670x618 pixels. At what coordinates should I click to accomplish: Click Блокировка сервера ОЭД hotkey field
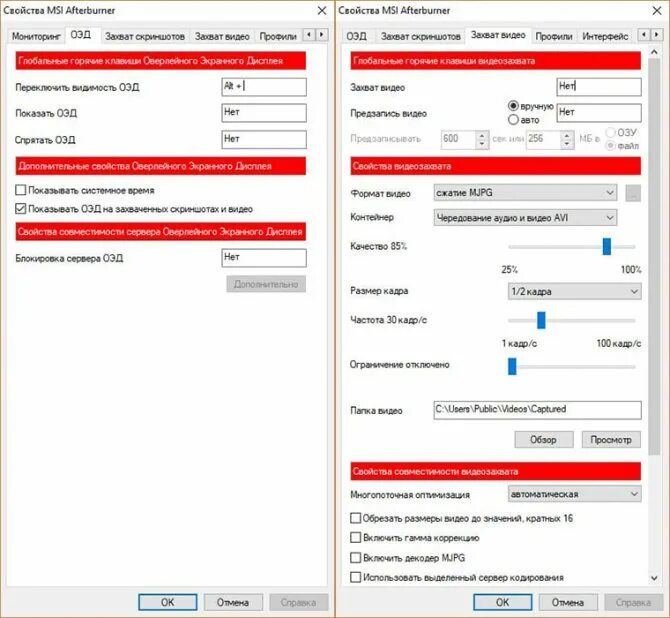(x=264, y=258)
